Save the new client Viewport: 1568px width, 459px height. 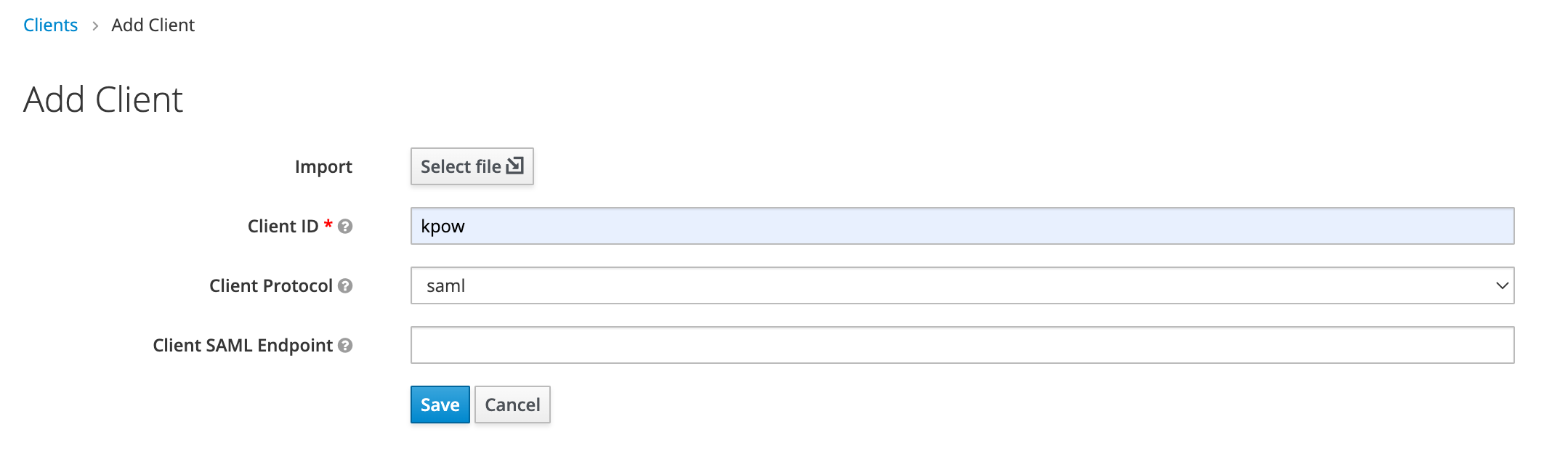point(440,405)
